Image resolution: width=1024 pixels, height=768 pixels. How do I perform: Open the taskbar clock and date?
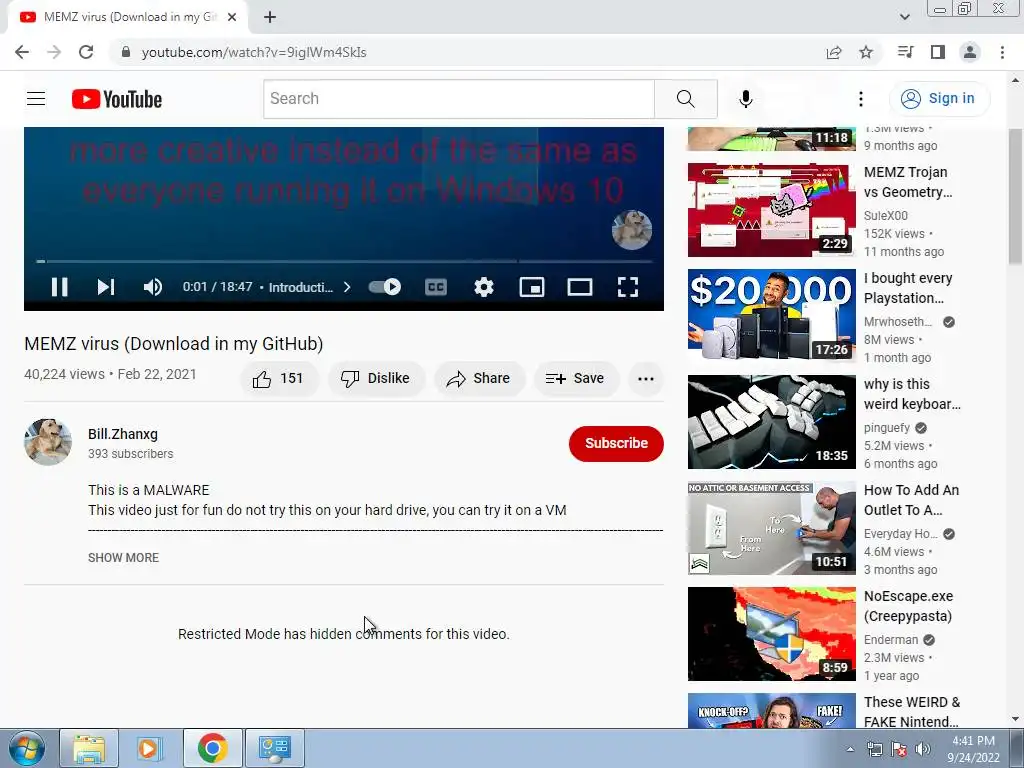coord(973,749)
